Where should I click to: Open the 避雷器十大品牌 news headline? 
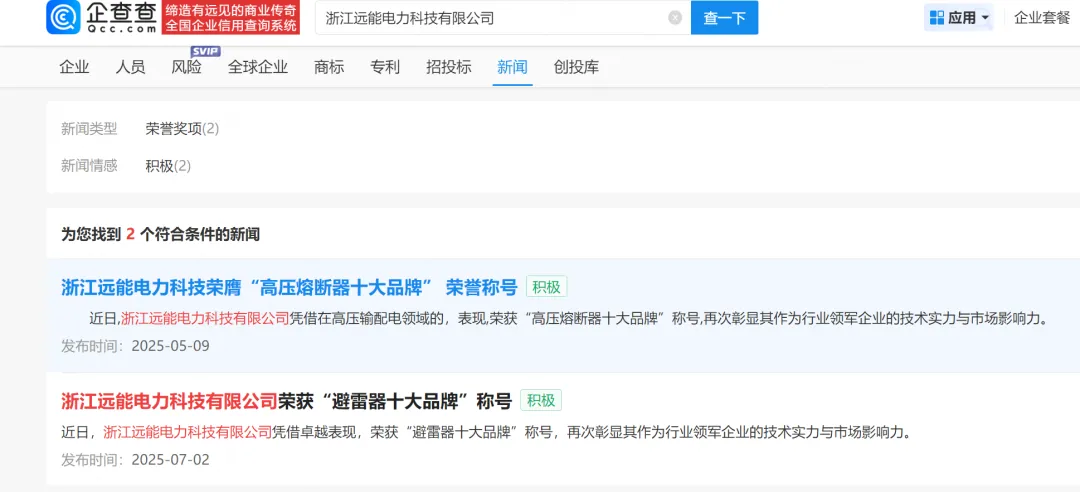286,400
